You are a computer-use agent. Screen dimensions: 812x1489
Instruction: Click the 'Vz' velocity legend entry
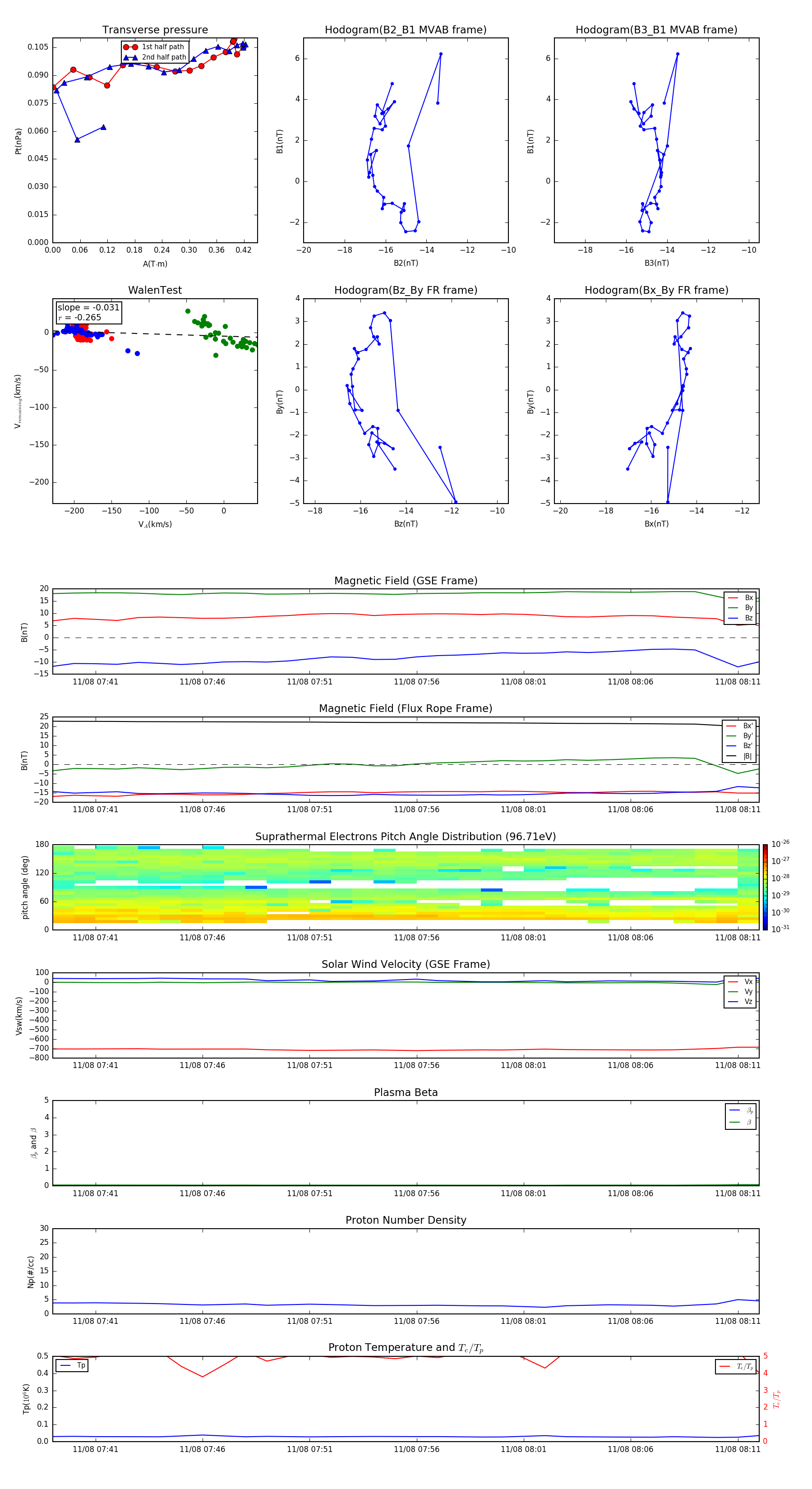click(x=740, y=1001)
